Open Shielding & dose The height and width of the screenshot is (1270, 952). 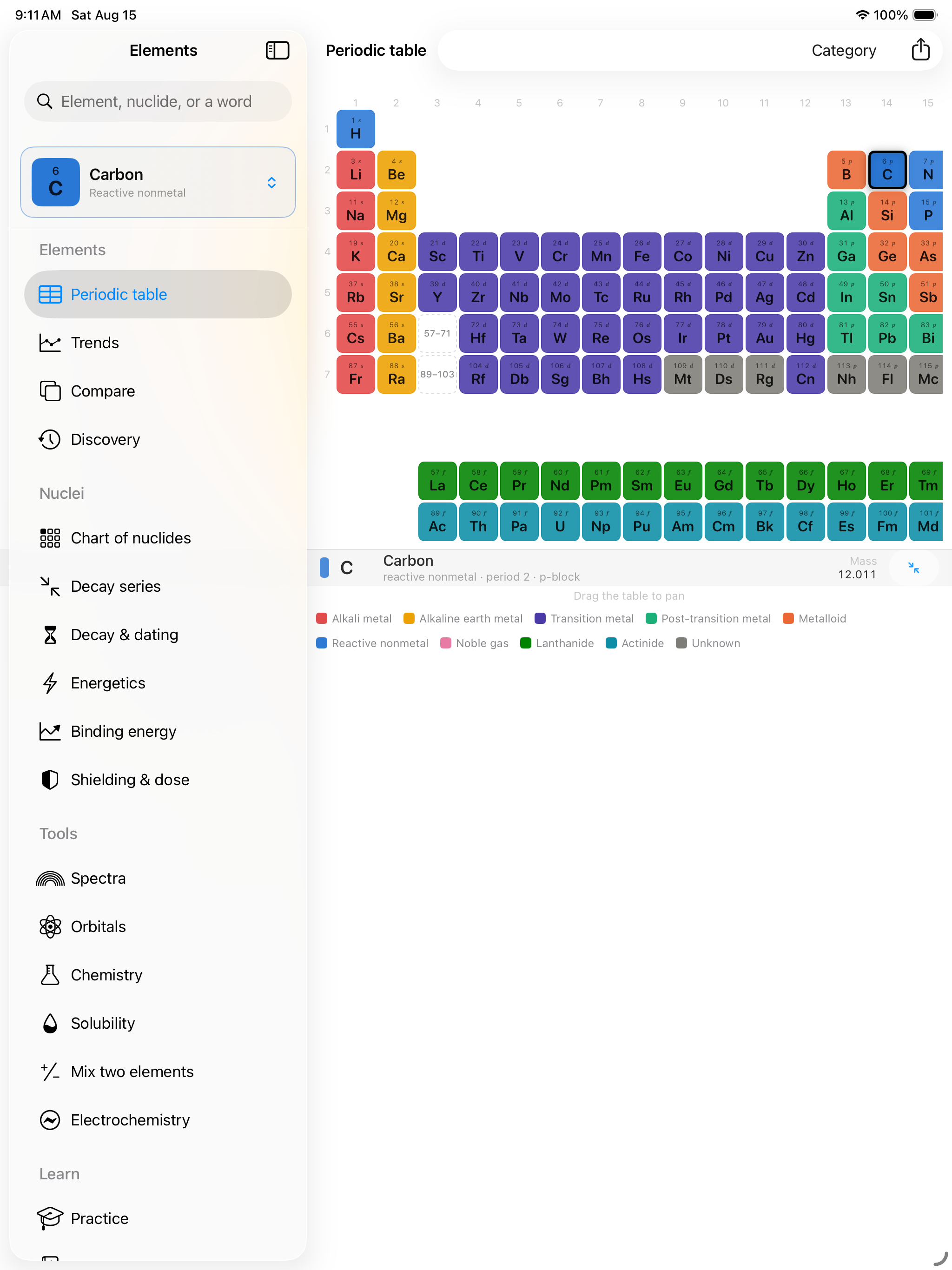(158, 780)
